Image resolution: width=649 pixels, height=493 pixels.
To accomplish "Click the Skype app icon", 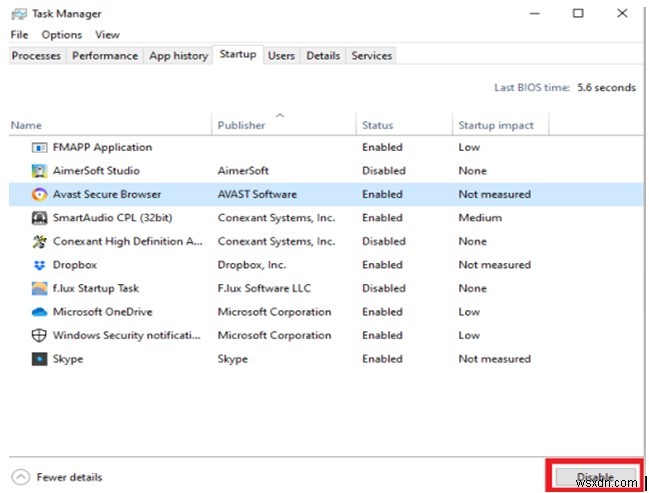I will [x=39, y=359].
